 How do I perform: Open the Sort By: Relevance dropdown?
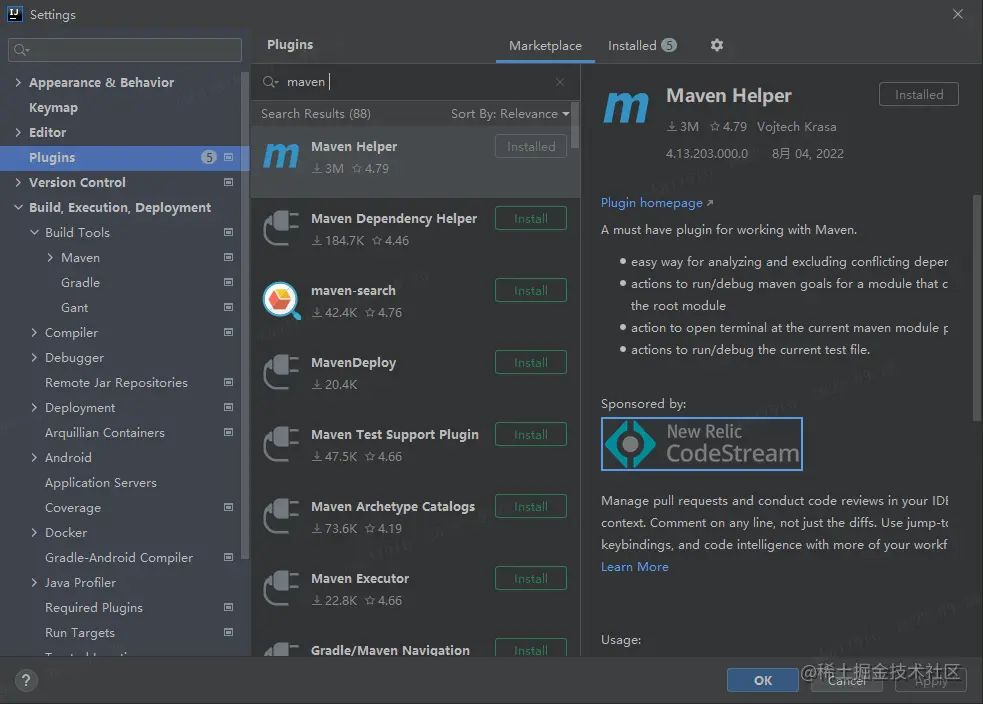(x=510, y=114)
